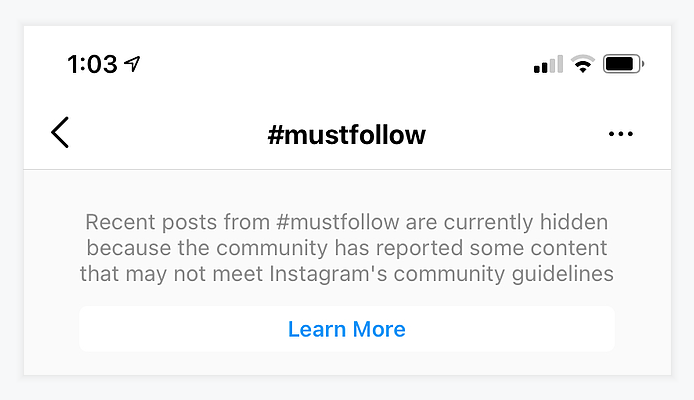Tap the cellular signal bars icon

click(x=548, y=64)
